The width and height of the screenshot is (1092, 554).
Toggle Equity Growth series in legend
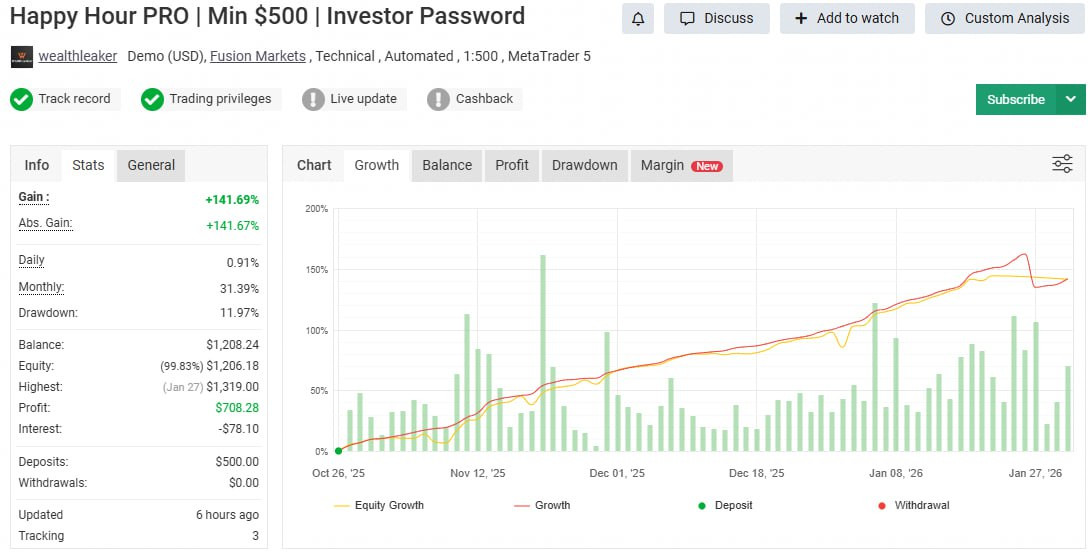(378, 505)
